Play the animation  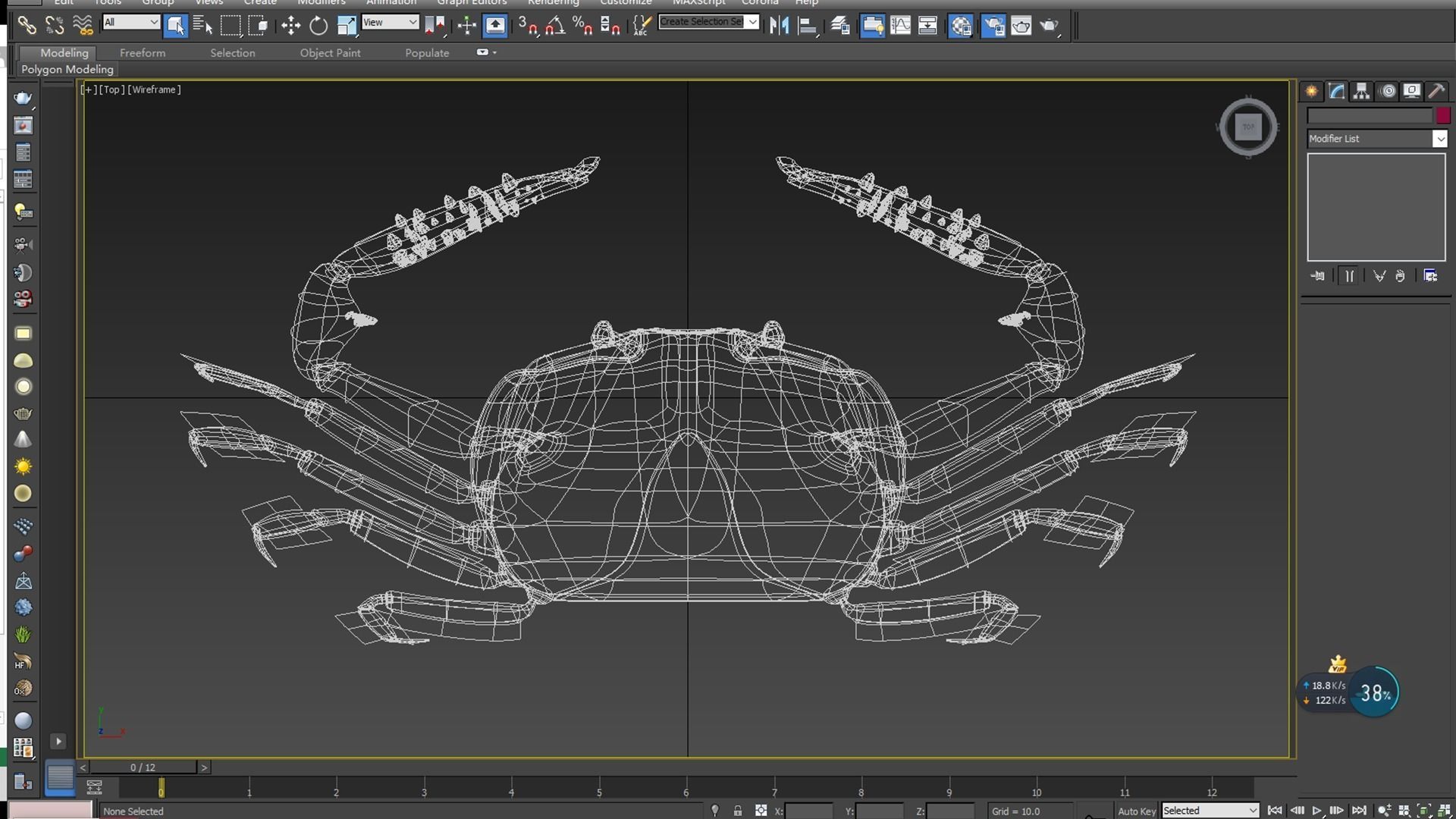click(1317, 811)
